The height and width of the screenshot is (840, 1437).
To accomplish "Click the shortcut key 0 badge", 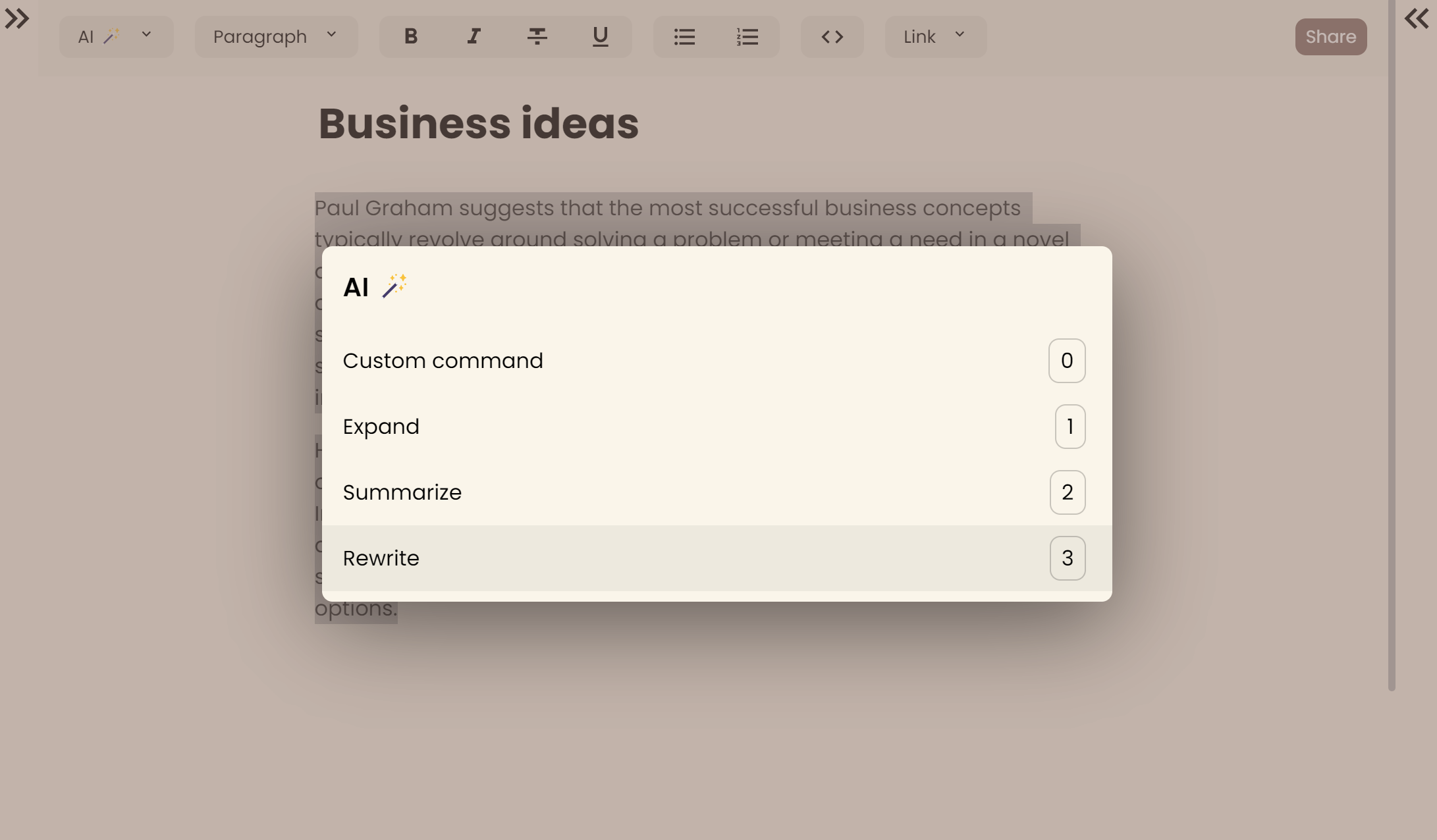I will (x=1066, y=361).
